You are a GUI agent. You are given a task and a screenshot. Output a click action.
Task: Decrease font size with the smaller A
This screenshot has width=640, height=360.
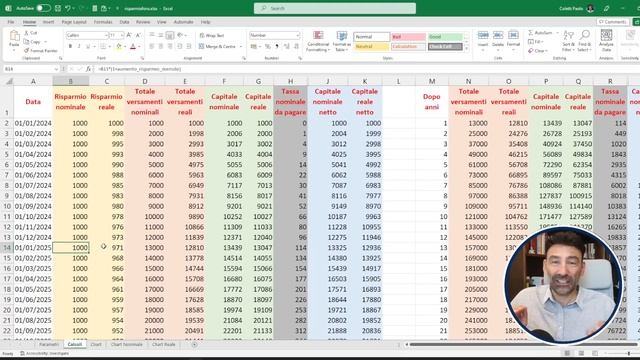(x=138, y=36)
